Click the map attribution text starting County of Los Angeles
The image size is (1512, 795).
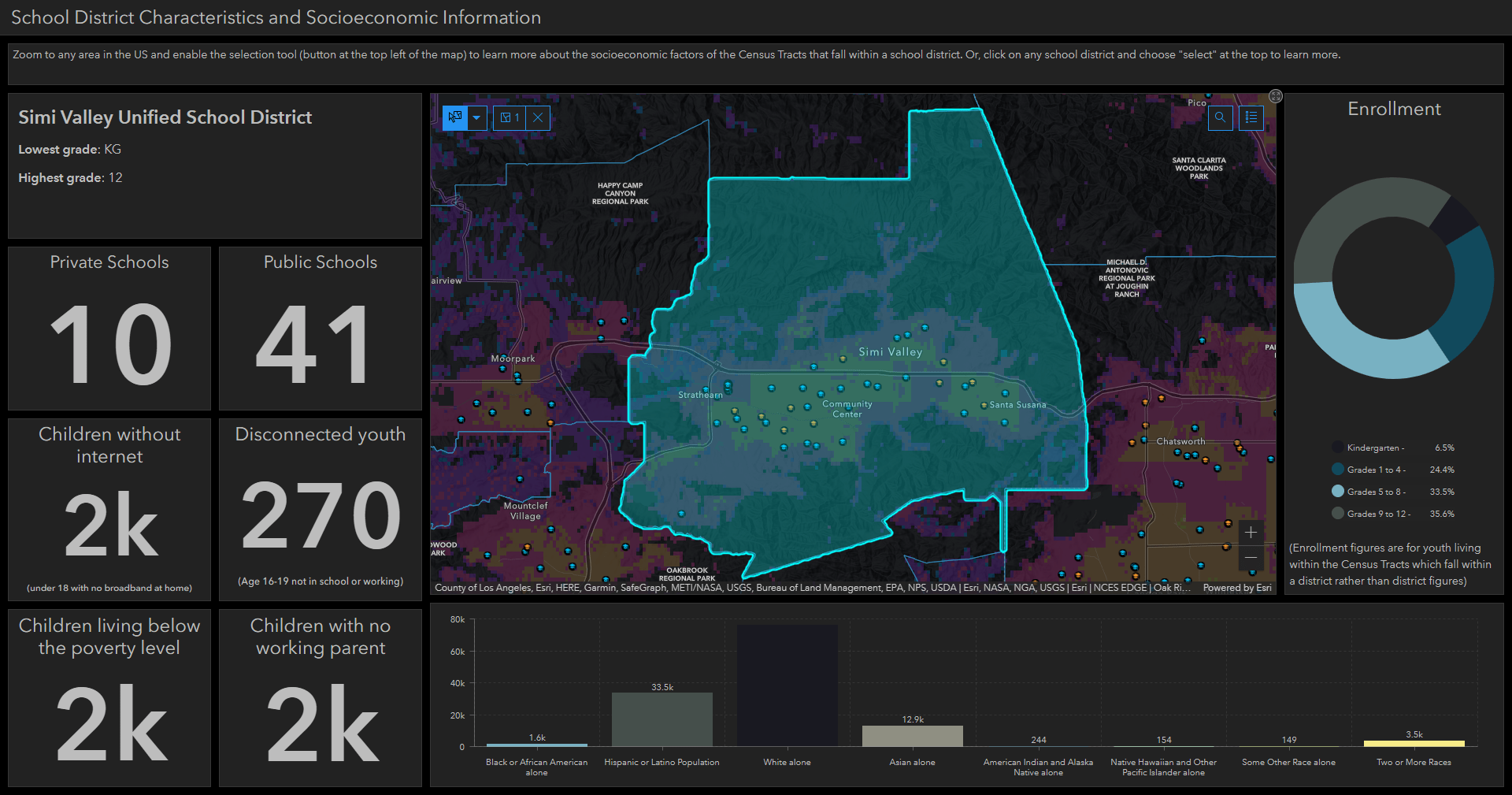tap(814, 588)
